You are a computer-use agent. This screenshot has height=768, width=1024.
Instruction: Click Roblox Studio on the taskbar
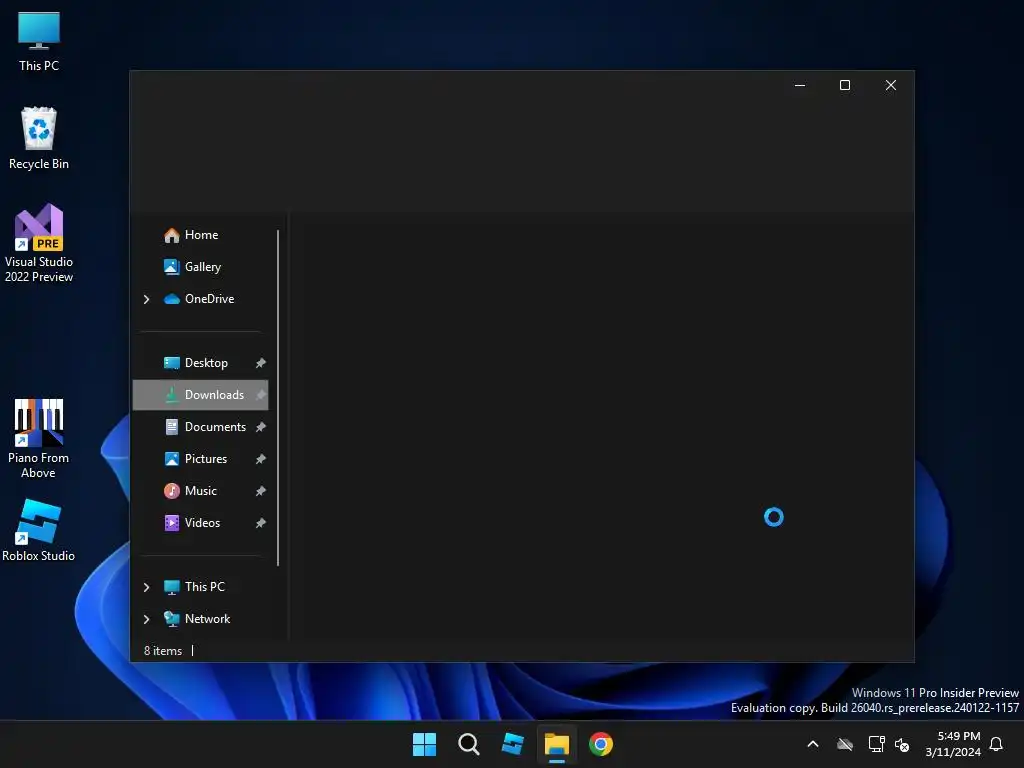[513, 744]
